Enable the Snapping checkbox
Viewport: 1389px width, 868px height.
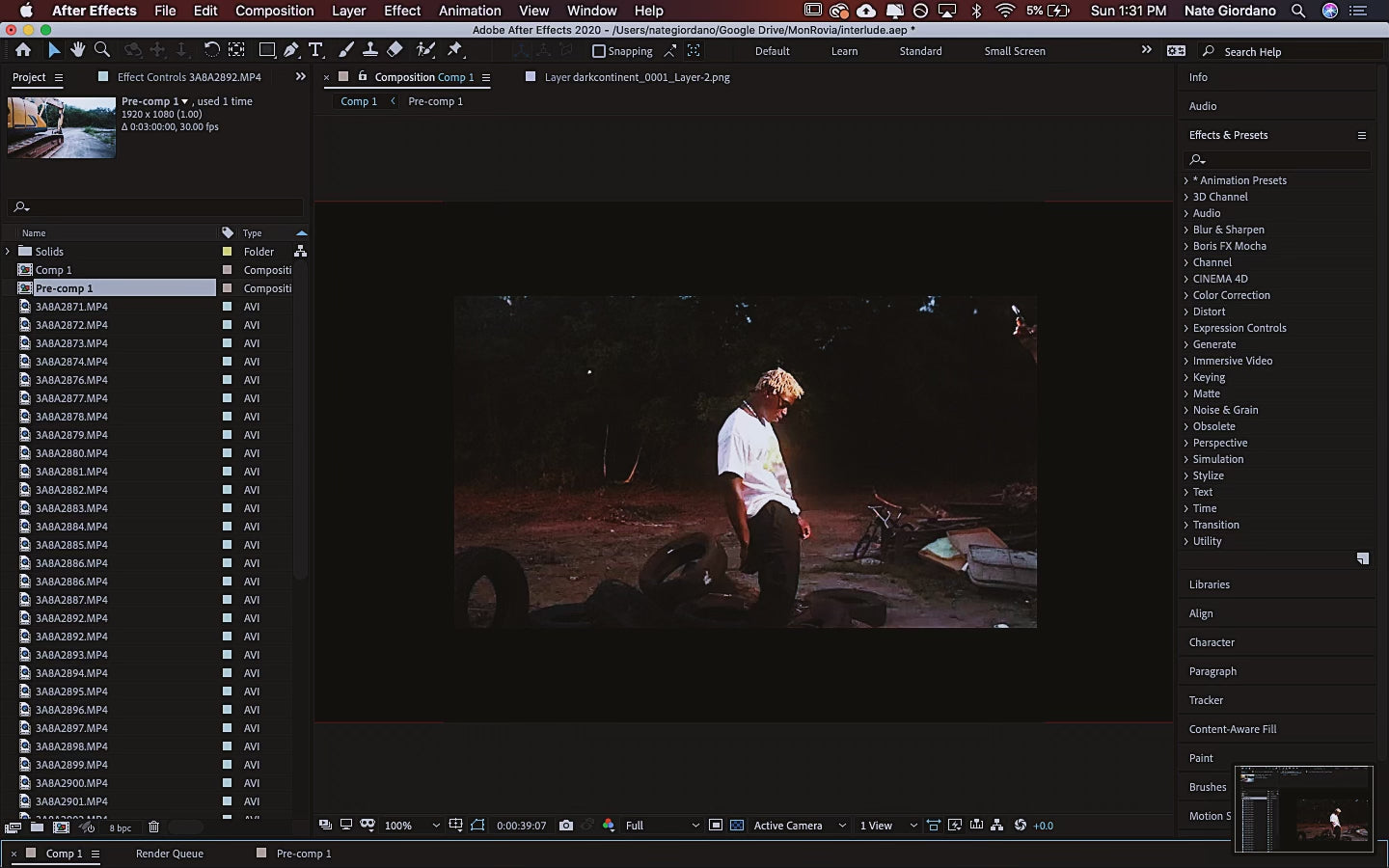(x=598, y=51)
